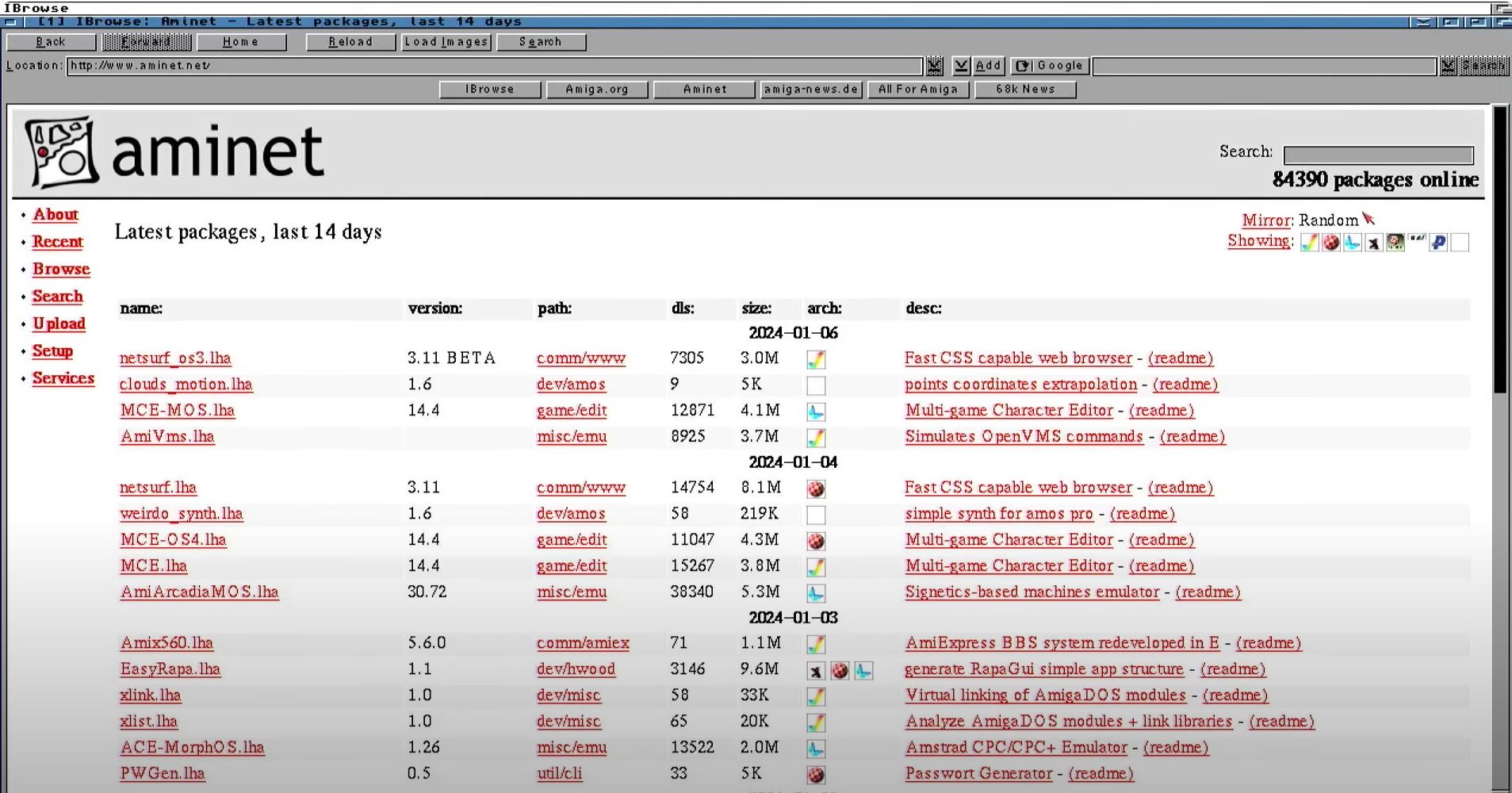Viewport: 1512px width, 793px height.
Task: Click the arch icon for netsurf_os3.lha
Action: coord(816,360)
